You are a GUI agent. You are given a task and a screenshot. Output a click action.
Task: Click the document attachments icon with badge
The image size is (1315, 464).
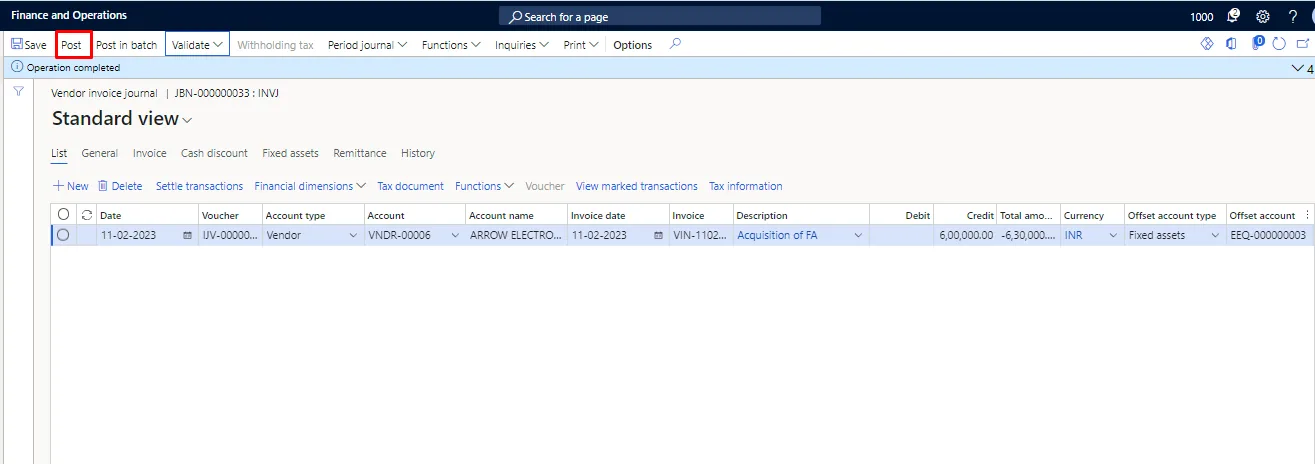pyautogui.click(x=1258, y=43)
